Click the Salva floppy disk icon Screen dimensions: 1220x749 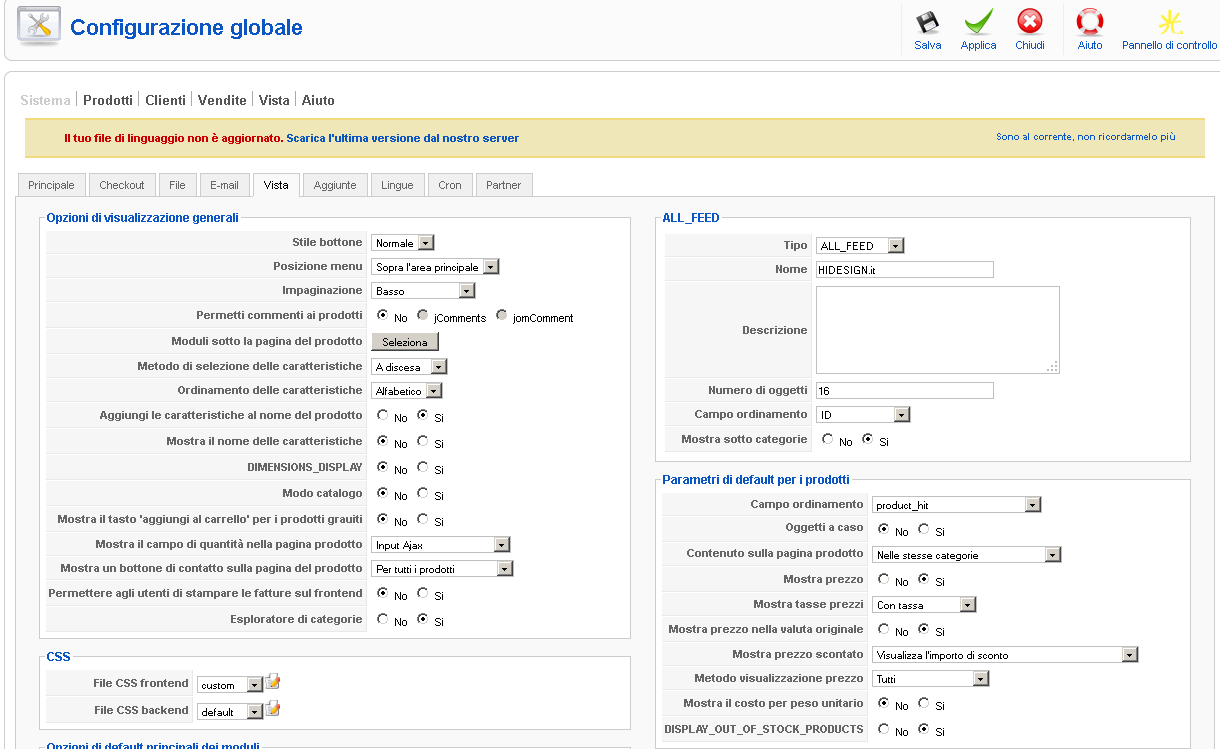(x=927, y=23)
